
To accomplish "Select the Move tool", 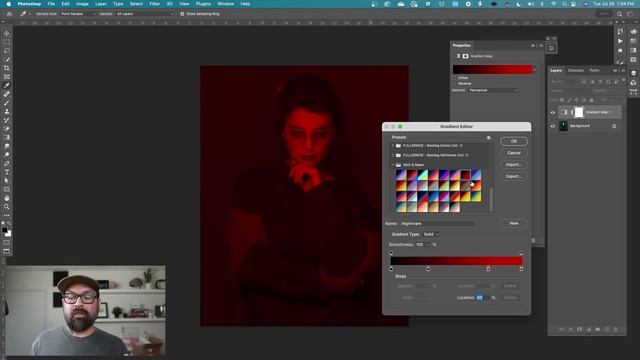I will [x=7, y=33].
